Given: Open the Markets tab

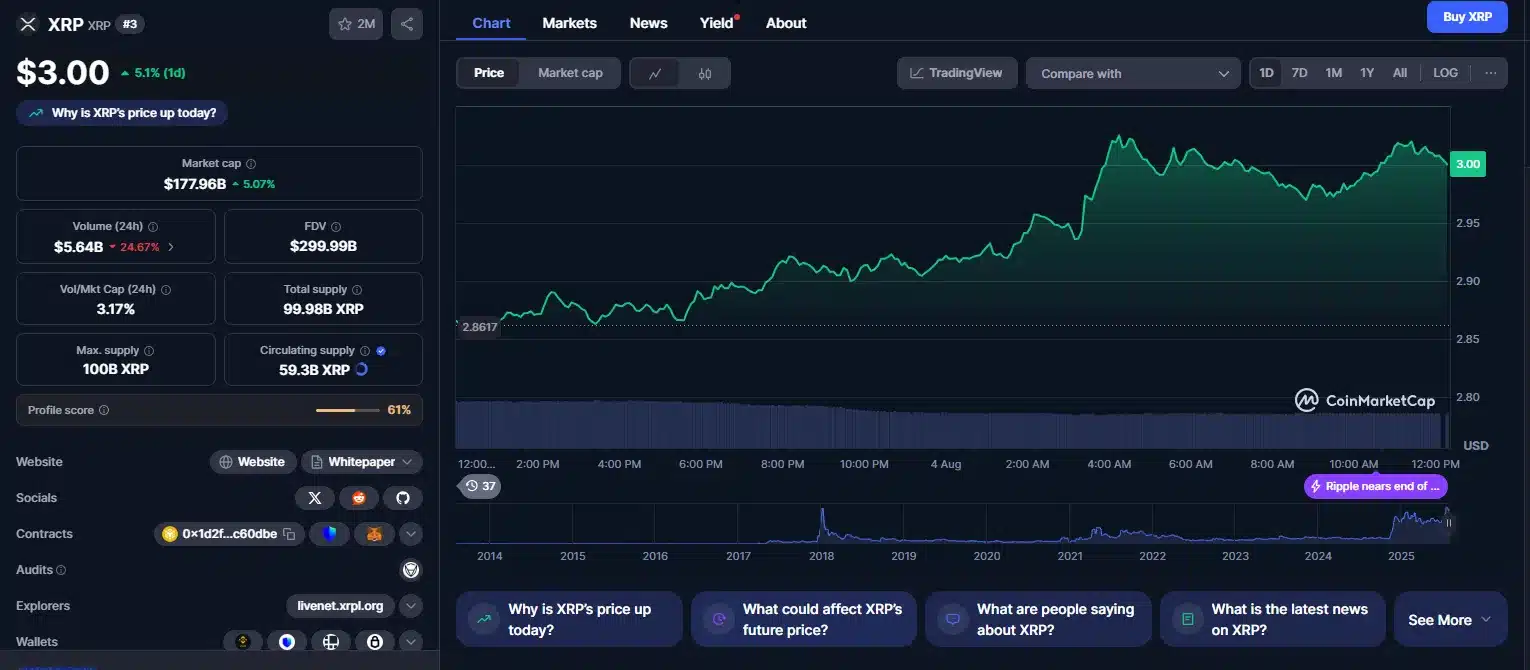Looking at the screenshot, I should pos(569,23).
